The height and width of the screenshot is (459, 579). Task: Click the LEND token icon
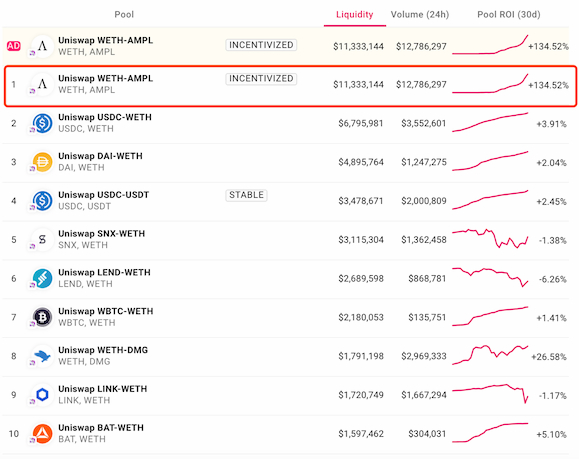click(x=42, y=278)
